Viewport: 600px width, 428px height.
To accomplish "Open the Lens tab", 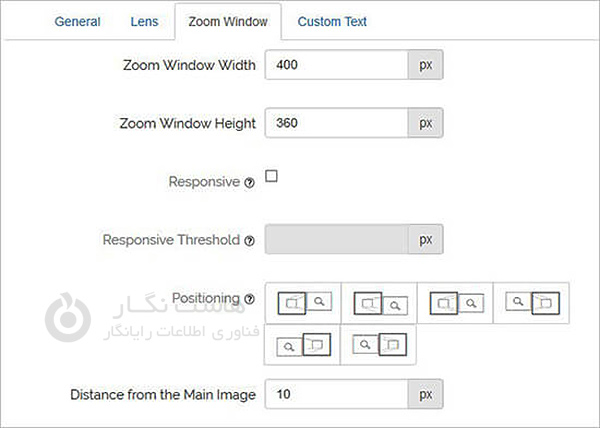I will (x=144, y=21).
